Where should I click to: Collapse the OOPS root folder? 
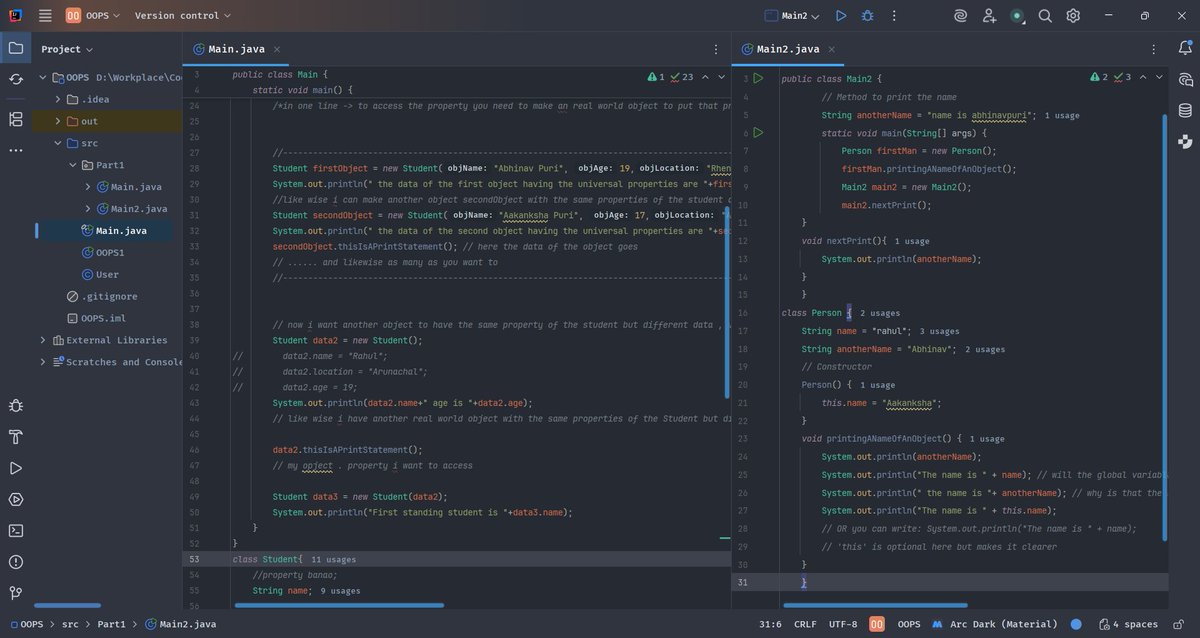[43, 77]
